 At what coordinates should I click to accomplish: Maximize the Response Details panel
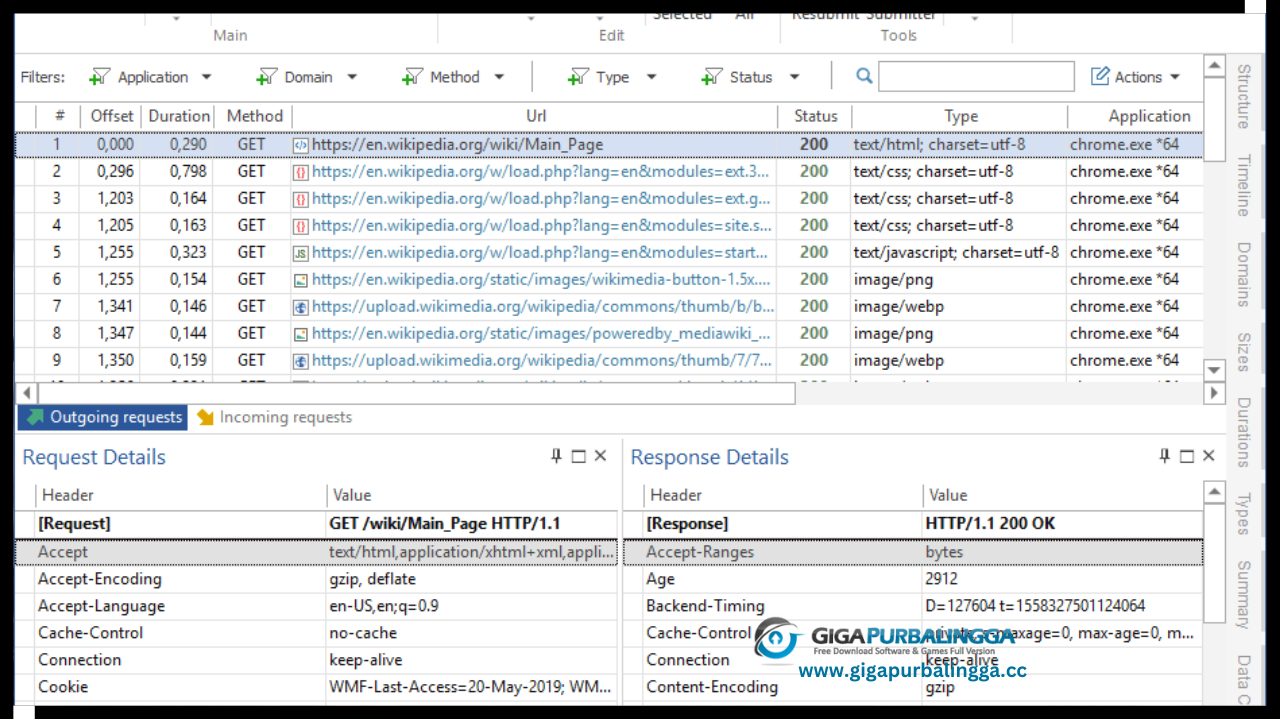click(1186, 456)
